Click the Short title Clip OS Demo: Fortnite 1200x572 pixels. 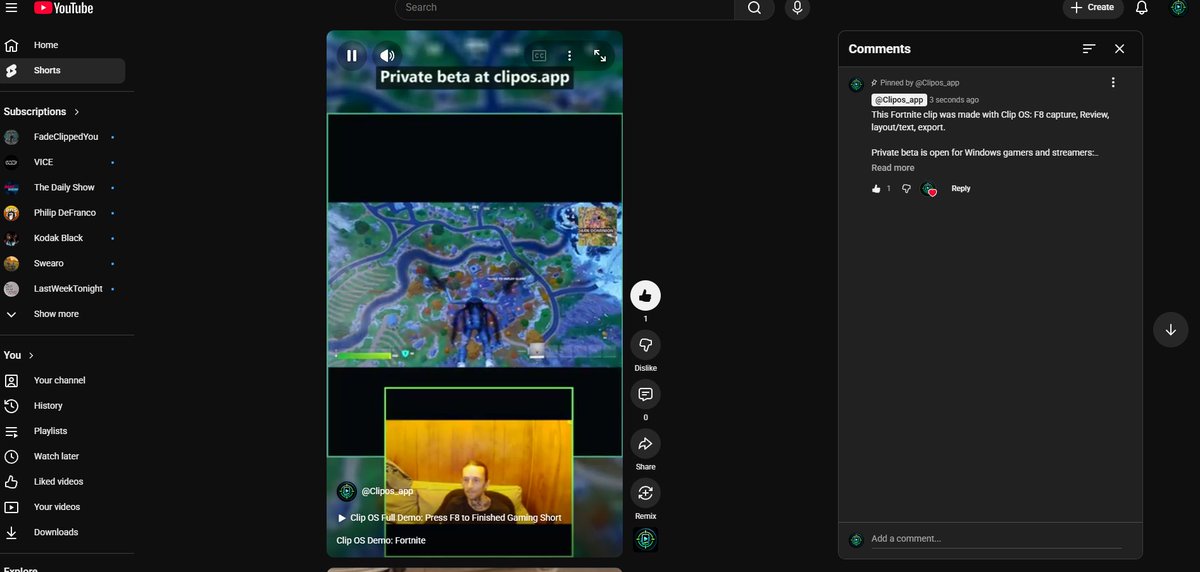[x=381, y=540]
